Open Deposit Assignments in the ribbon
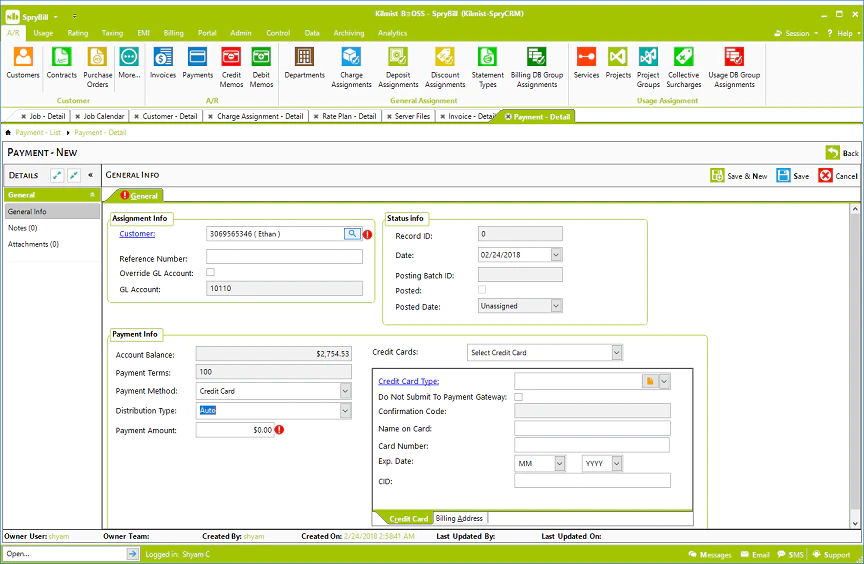This screenshot has height=564, width=864. [398, 67]
